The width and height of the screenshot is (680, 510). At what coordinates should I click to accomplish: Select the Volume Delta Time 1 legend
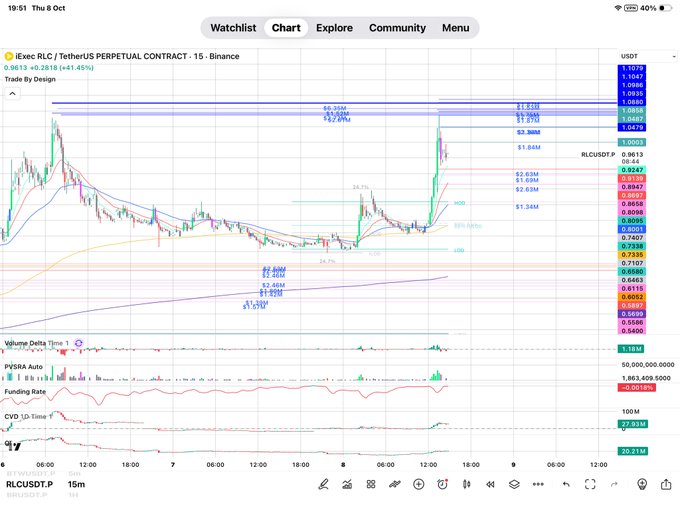pos(36,343)
